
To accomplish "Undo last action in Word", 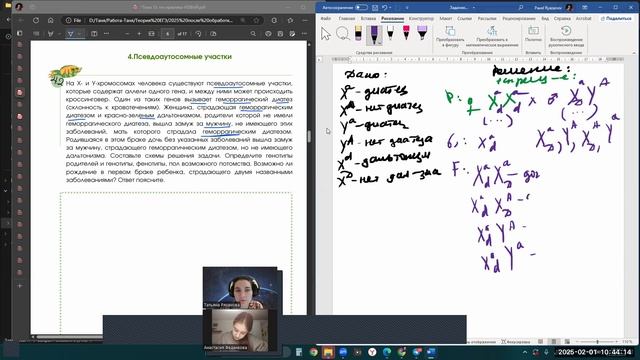I will 384,7.
